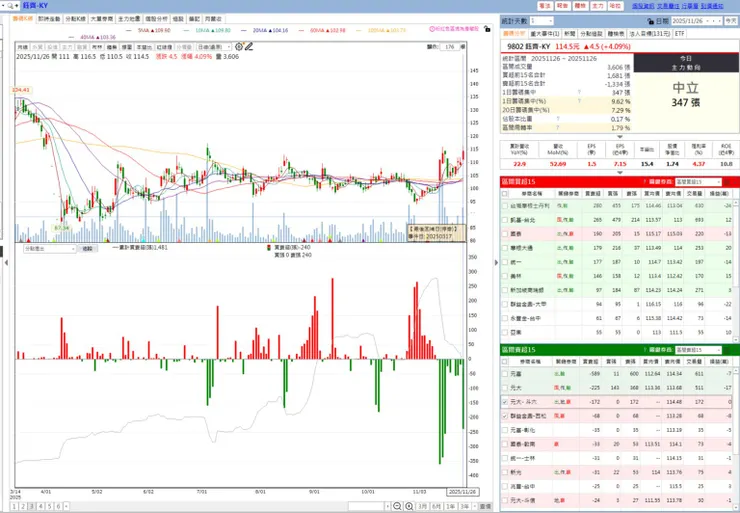This screenshot has height=513, width=740.
Task: Open help icon beside 區間周轉率
Action: (x=558, y=128)
